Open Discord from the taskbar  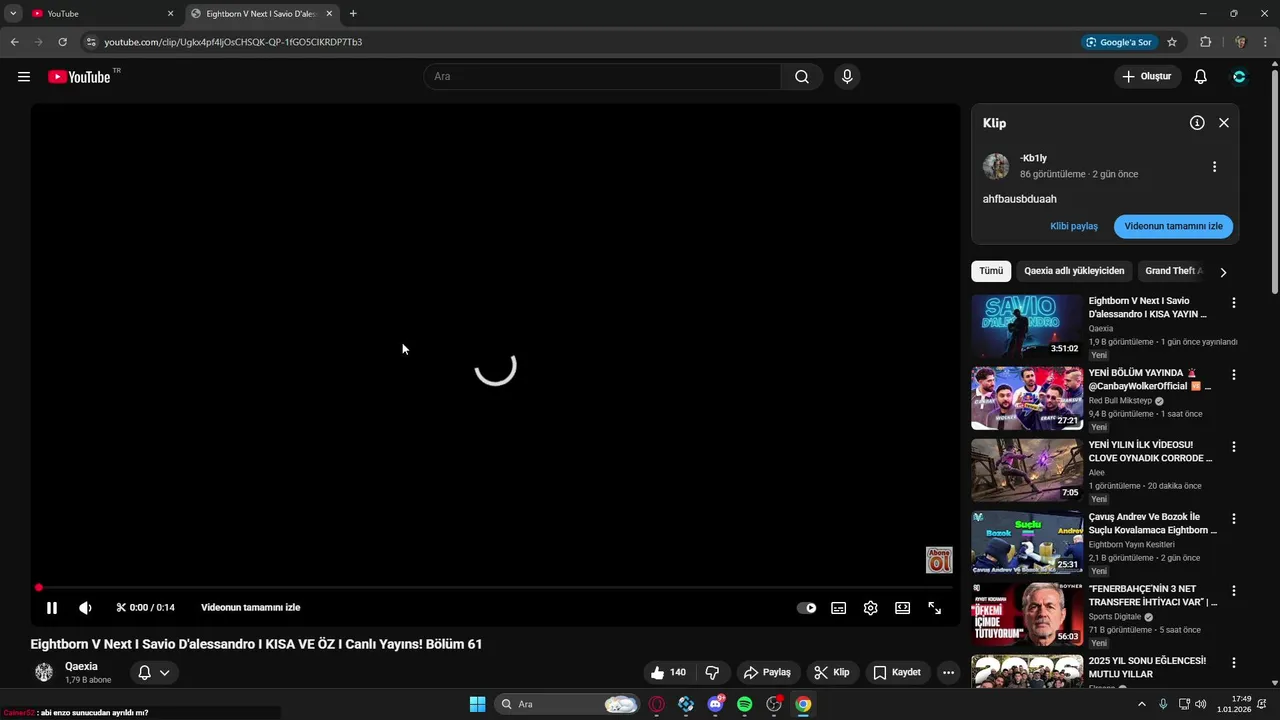point(716,704)
